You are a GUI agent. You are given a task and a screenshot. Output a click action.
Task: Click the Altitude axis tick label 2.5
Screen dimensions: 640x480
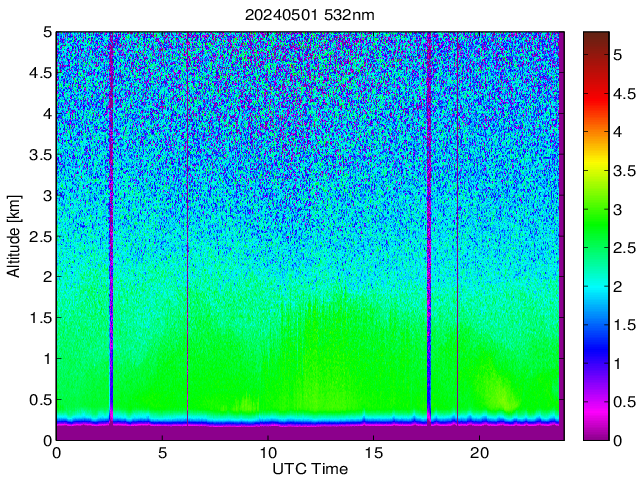click(x=41, y=237)
